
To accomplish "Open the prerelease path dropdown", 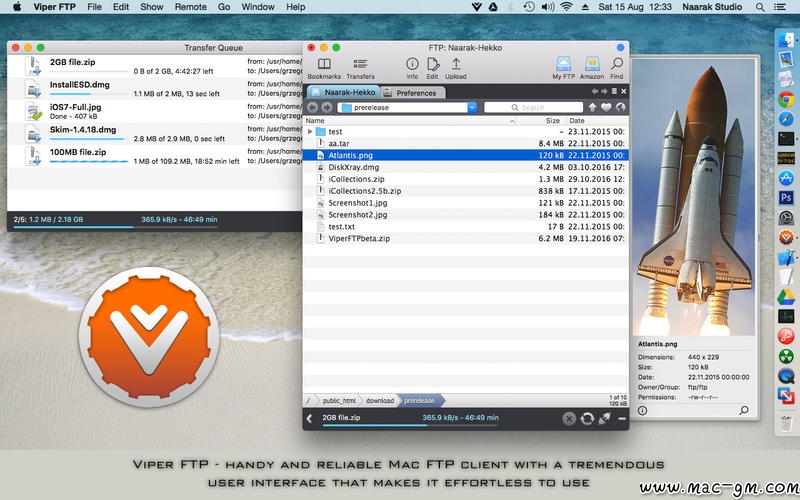I will pos(472,107).
